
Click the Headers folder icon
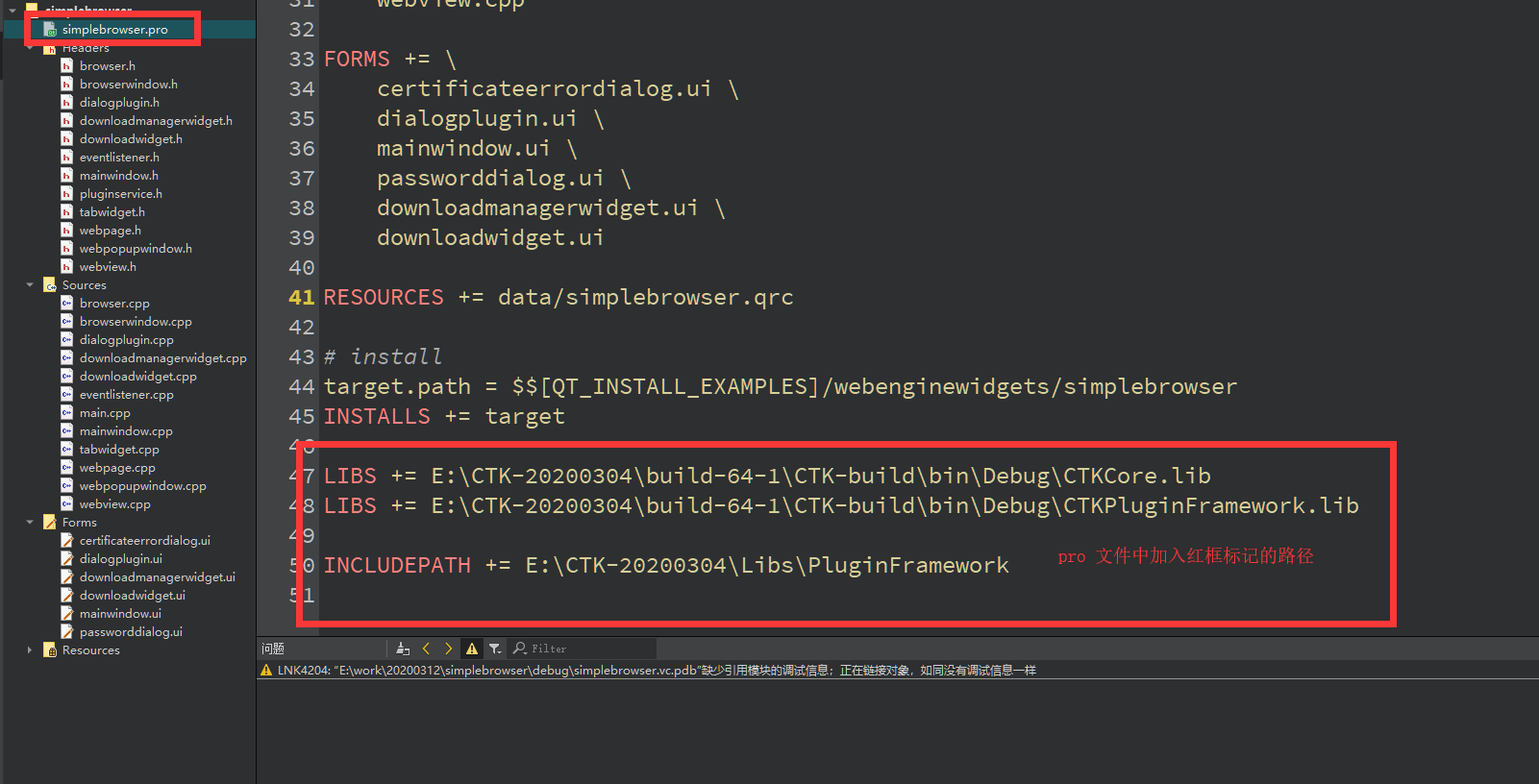50,48
